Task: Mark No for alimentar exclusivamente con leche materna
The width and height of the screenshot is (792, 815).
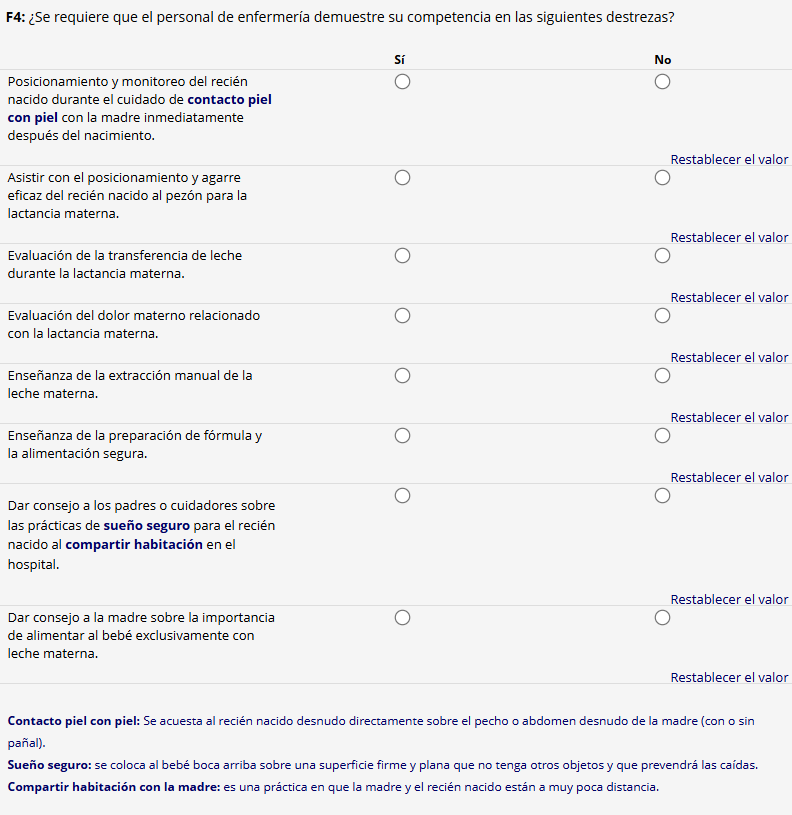Action: [x=662, y=618]
